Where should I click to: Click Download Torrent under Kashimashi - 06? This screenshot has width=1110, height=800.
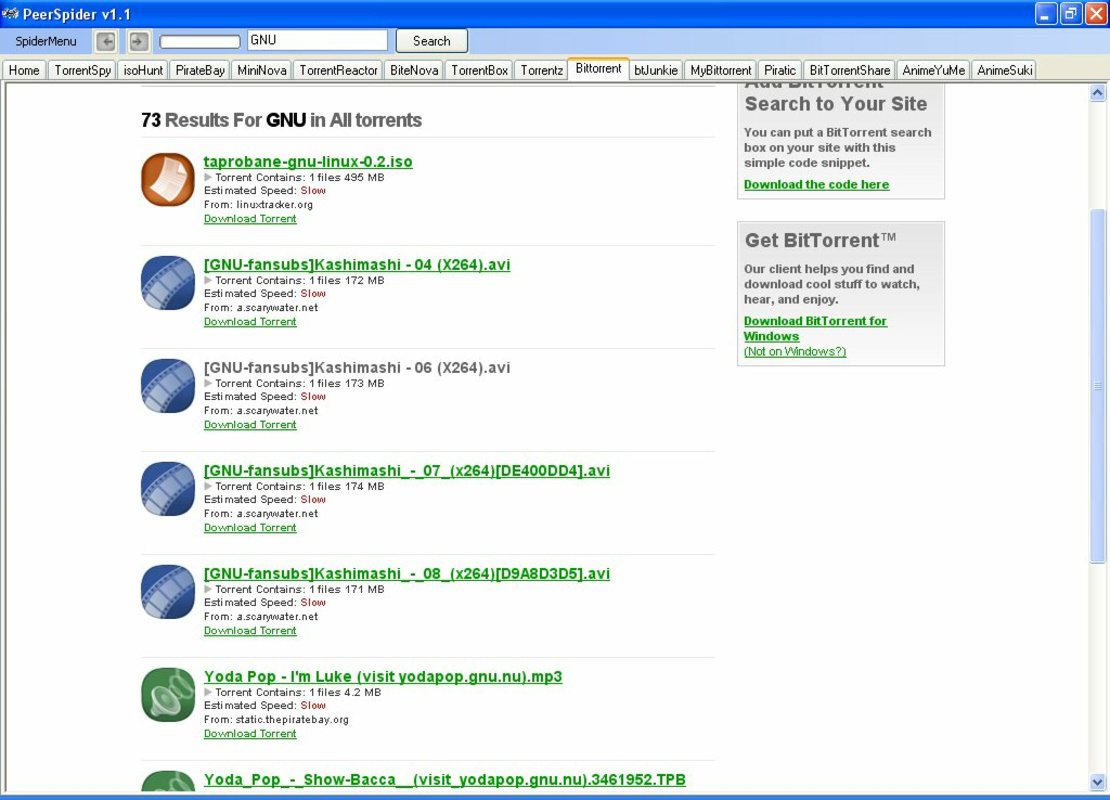point(250,425)
